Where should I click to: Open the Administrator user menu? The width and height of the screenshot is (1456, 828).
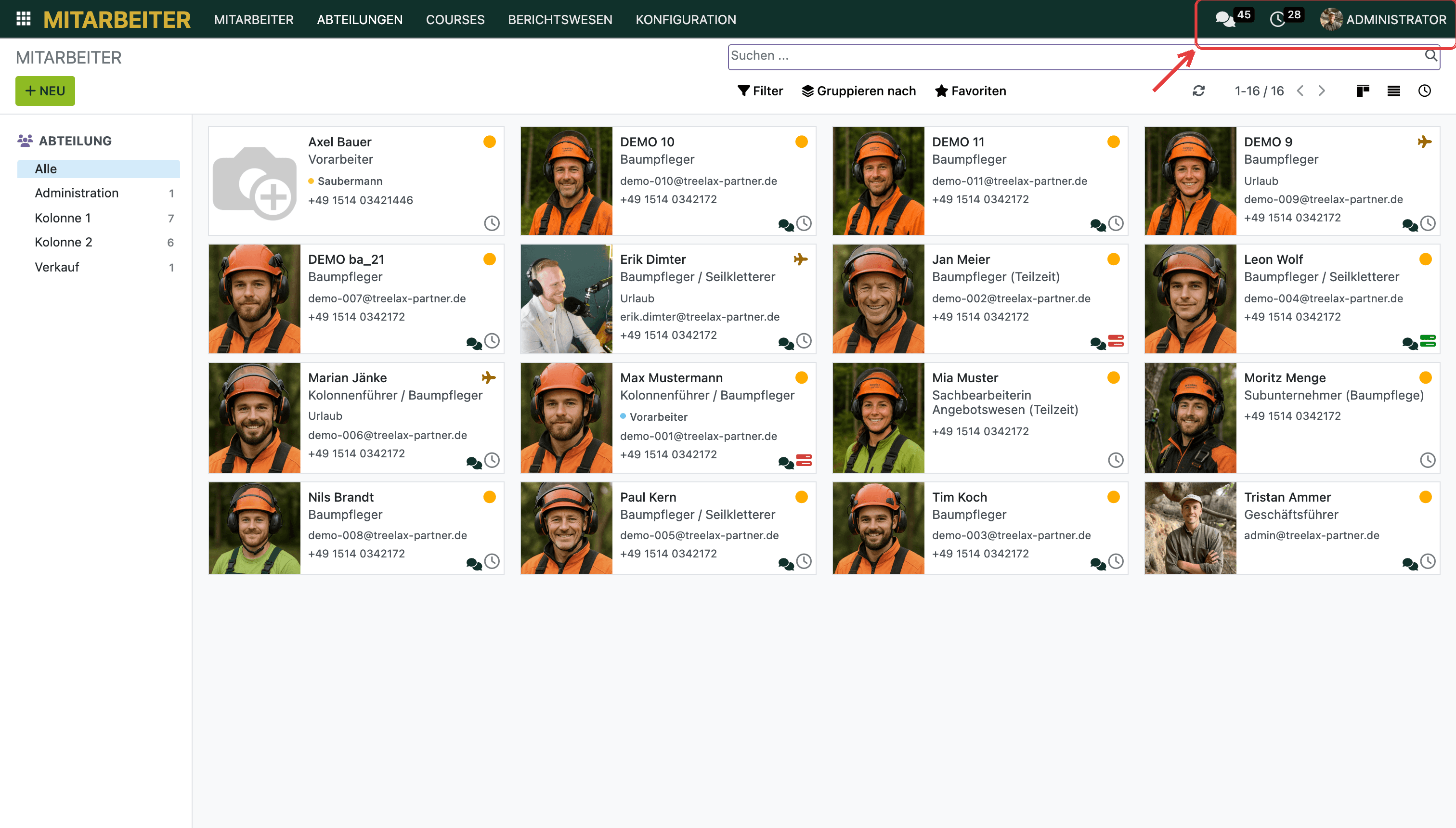[1383, 19]
